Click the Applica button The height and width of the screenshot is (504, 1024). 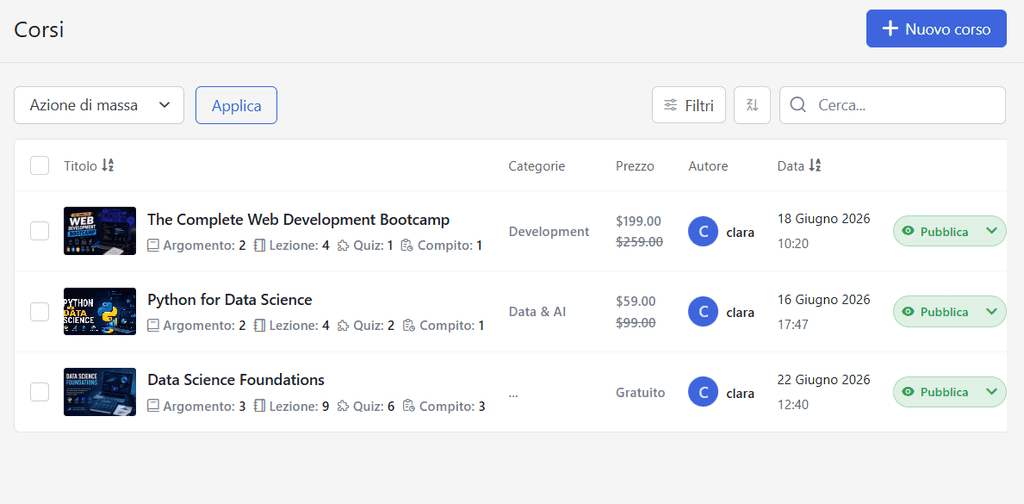tap(236, 105)
